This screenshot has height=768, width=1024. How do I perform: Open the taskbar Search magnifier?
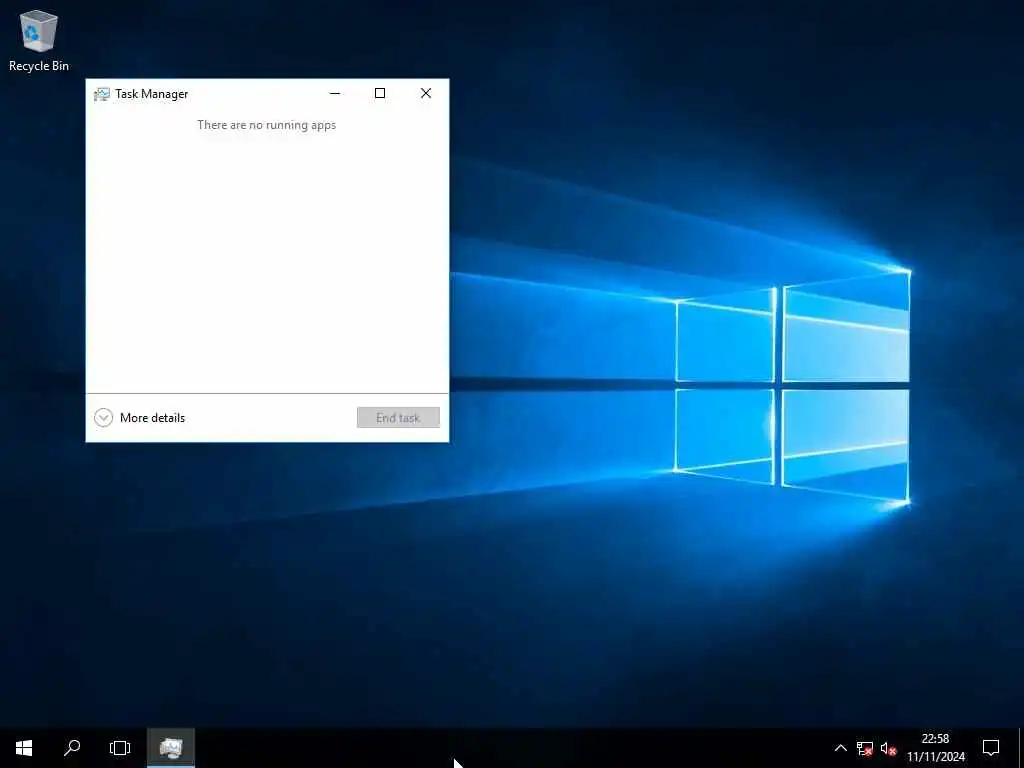pyautogui.click(x=72, y=748)
